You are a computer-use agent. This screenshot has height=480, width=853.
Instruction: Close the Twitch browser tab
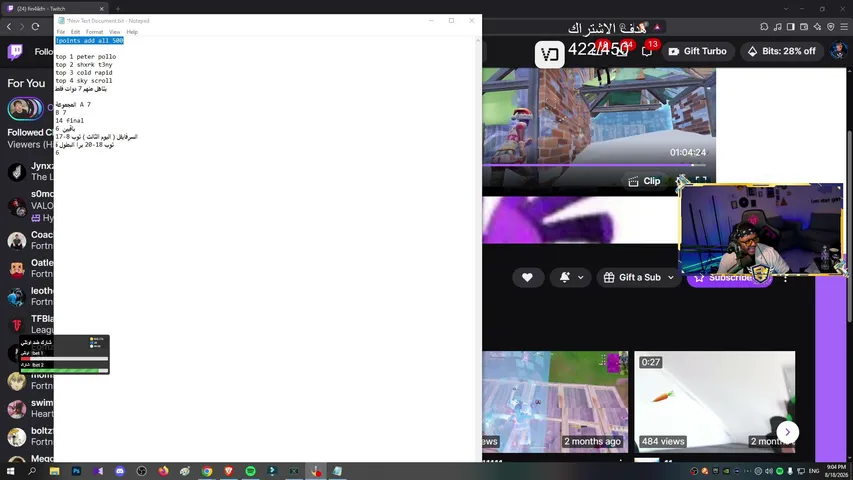point(101,9)
